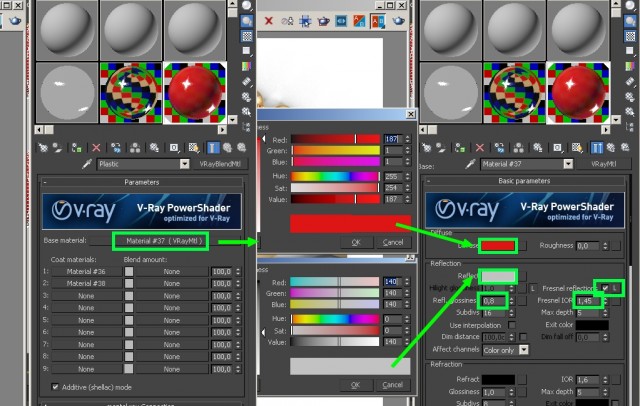
Task: Close the red color selector dialog
Action: pyautogui.click(x=411, y=114)
